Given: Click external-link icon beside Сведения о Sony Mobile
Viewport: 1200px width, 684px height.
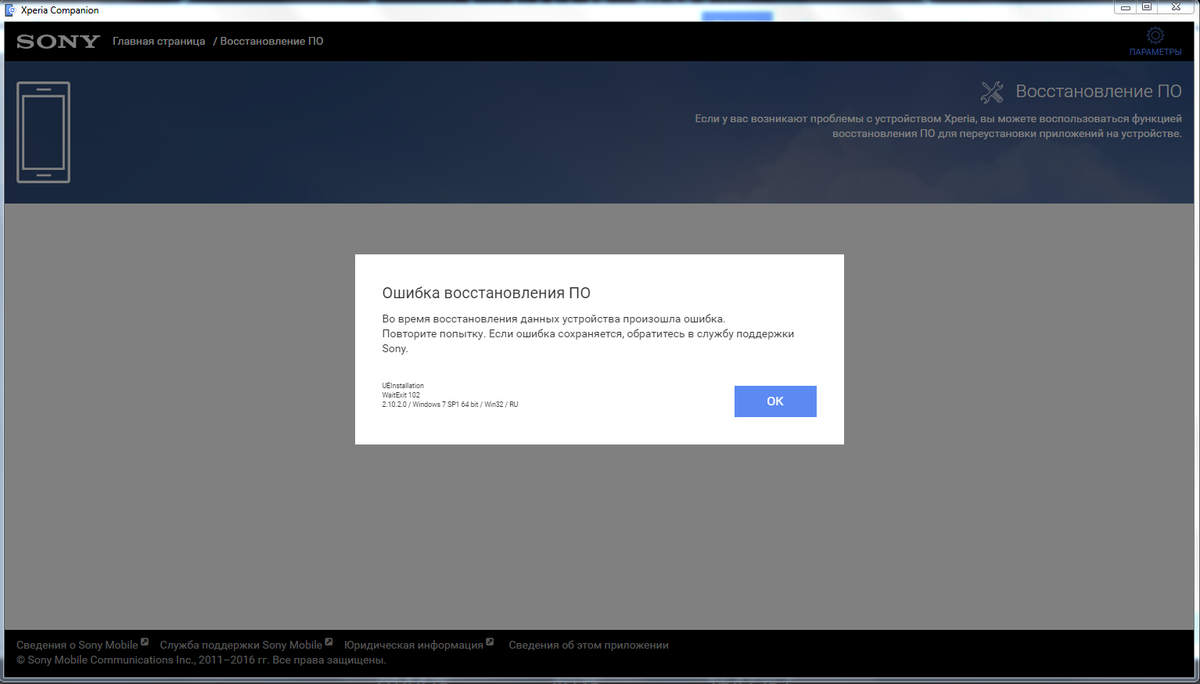Looking at the screenshot, I should (145, 643).
